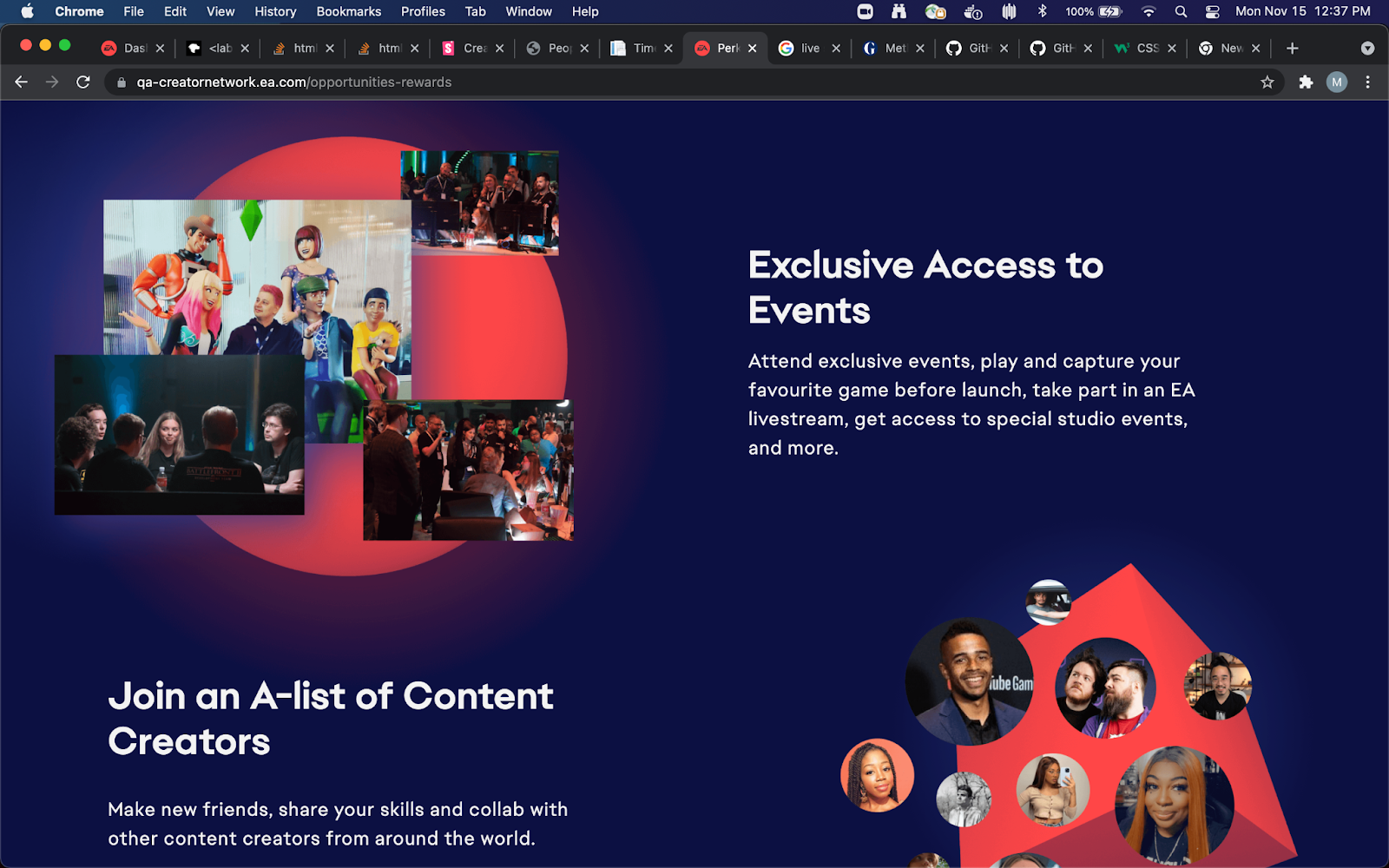Close the CSS tab
Image resolution: width=1389 pixels, height=868 pixels.
1172,49
